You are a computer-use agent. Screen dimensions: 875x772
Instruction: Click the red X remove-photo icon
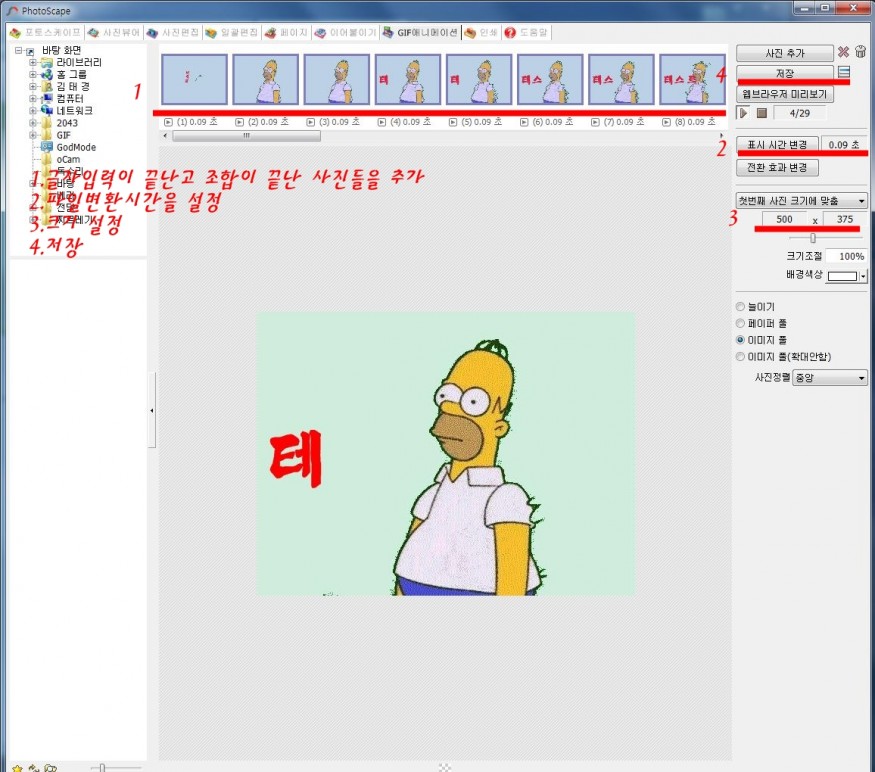point(843,52)
